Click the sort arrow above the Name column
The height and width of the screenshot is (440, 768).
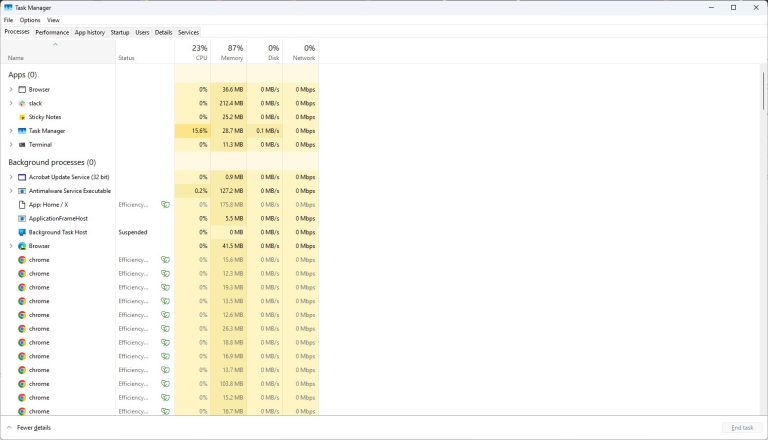(55, 44)
